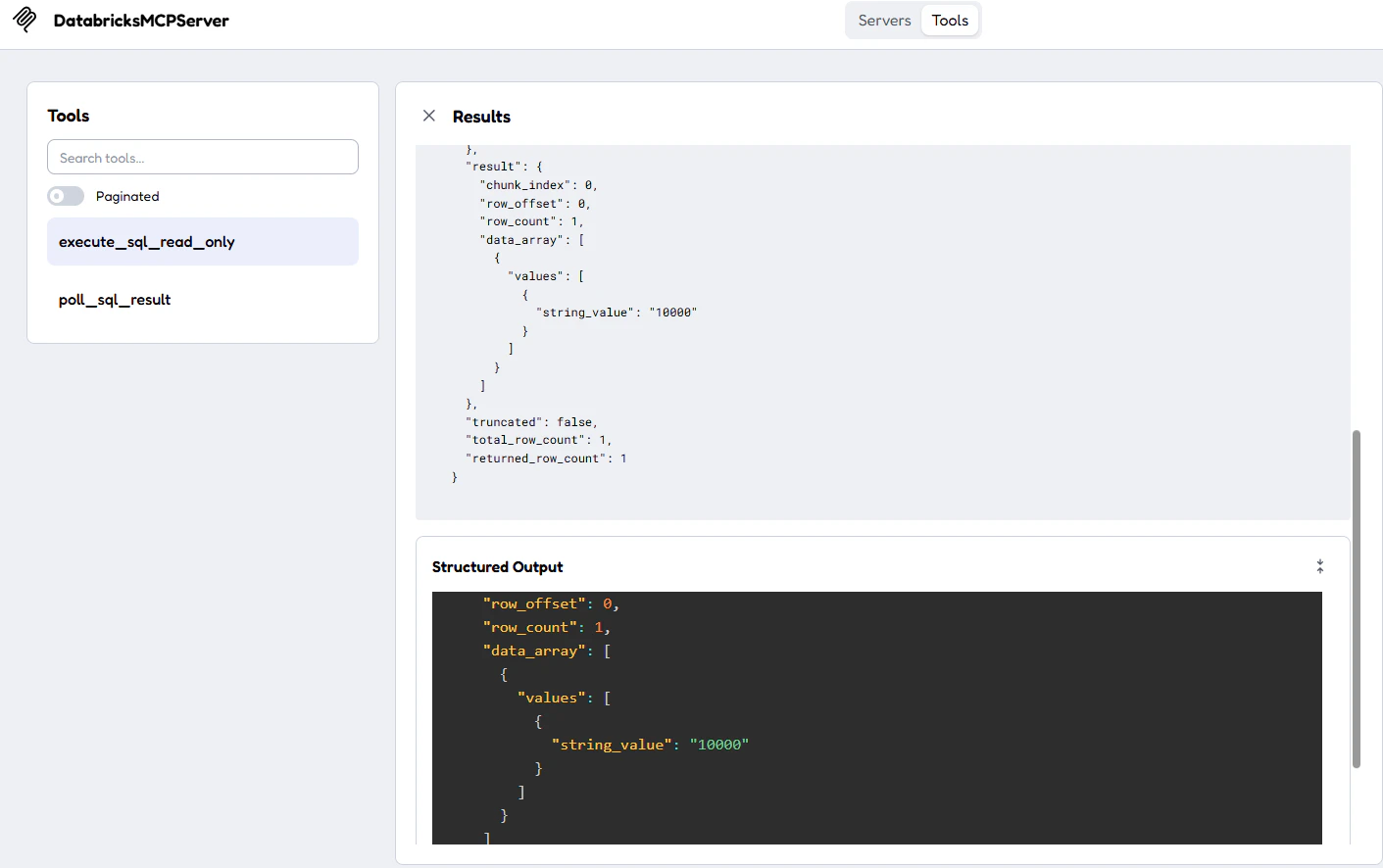Focus the Search tools input field
The width and height of the screenshot is (1383, 868).
pyautogui.click(x=203, y=158)
